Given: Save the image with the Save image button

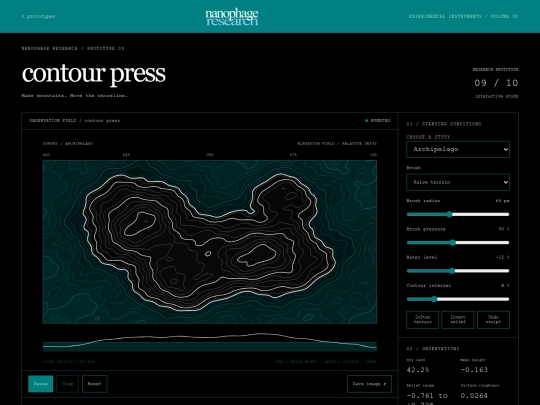Looking at the screenshot, I should coord(369,384).
